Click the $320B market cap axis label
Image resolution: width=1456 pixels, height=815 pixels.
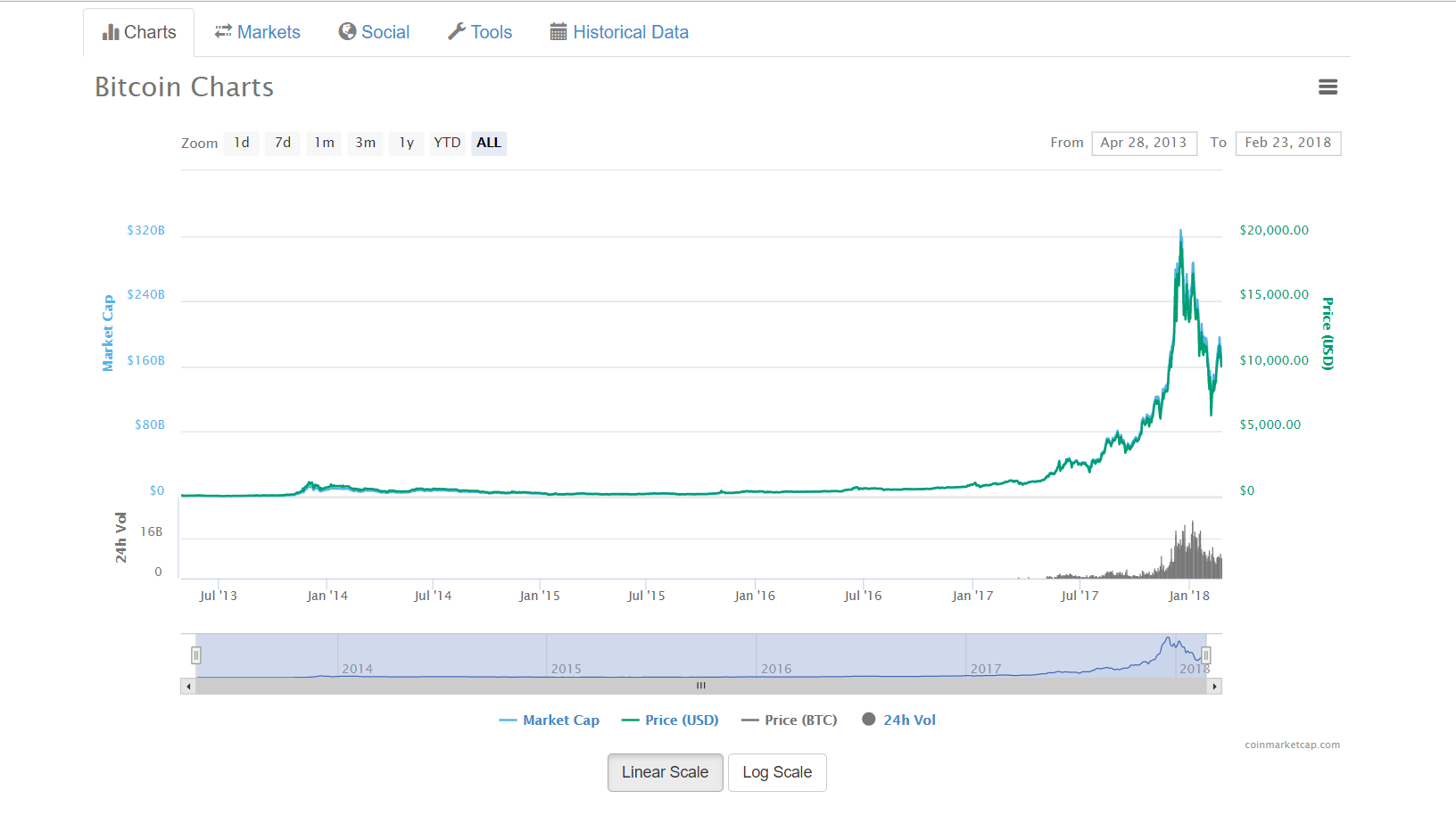pos(146,230)
